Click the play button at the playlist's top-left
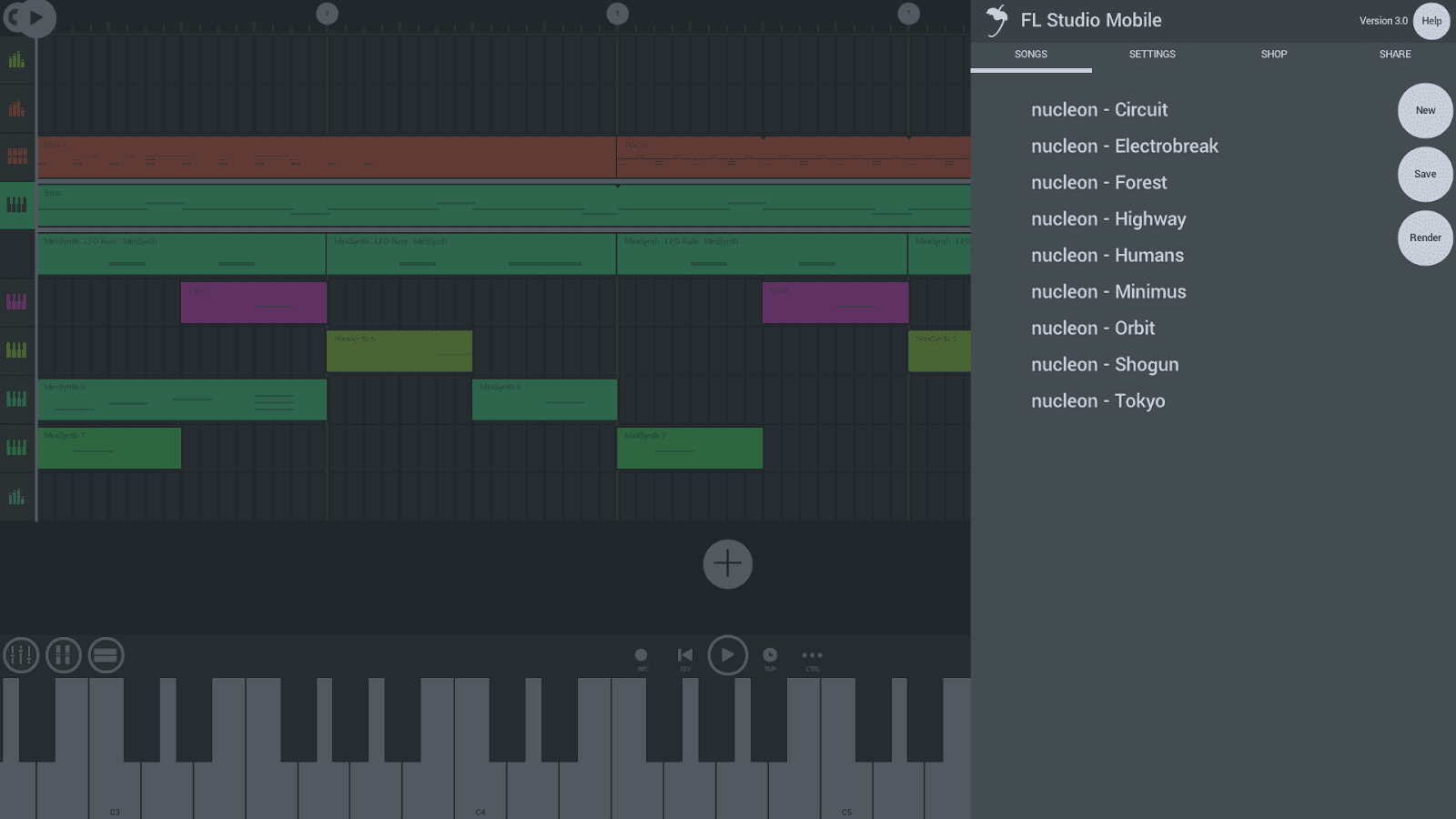 click(x=36, y=17)
